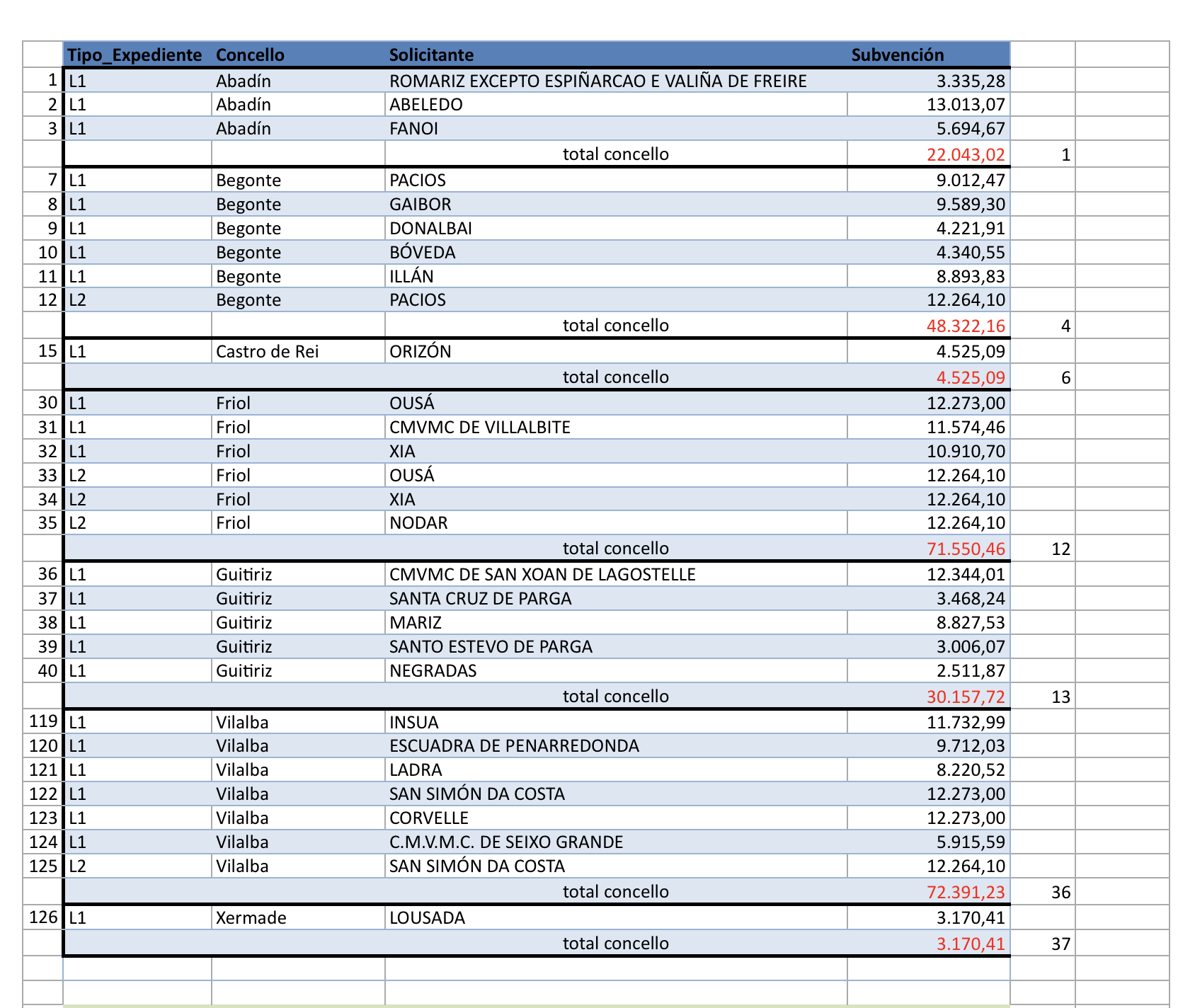Select the NODAR solicitante cell
Screen dimensions: 1178x1008
point(616,523)
